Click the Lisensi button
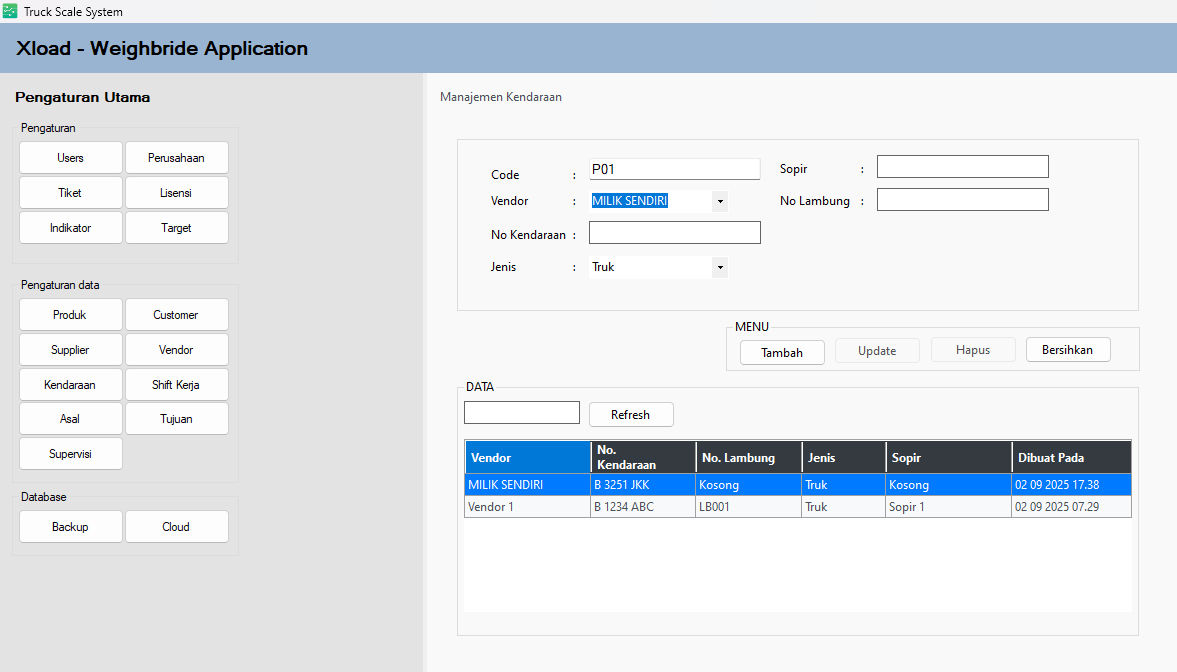 point(176,193)
